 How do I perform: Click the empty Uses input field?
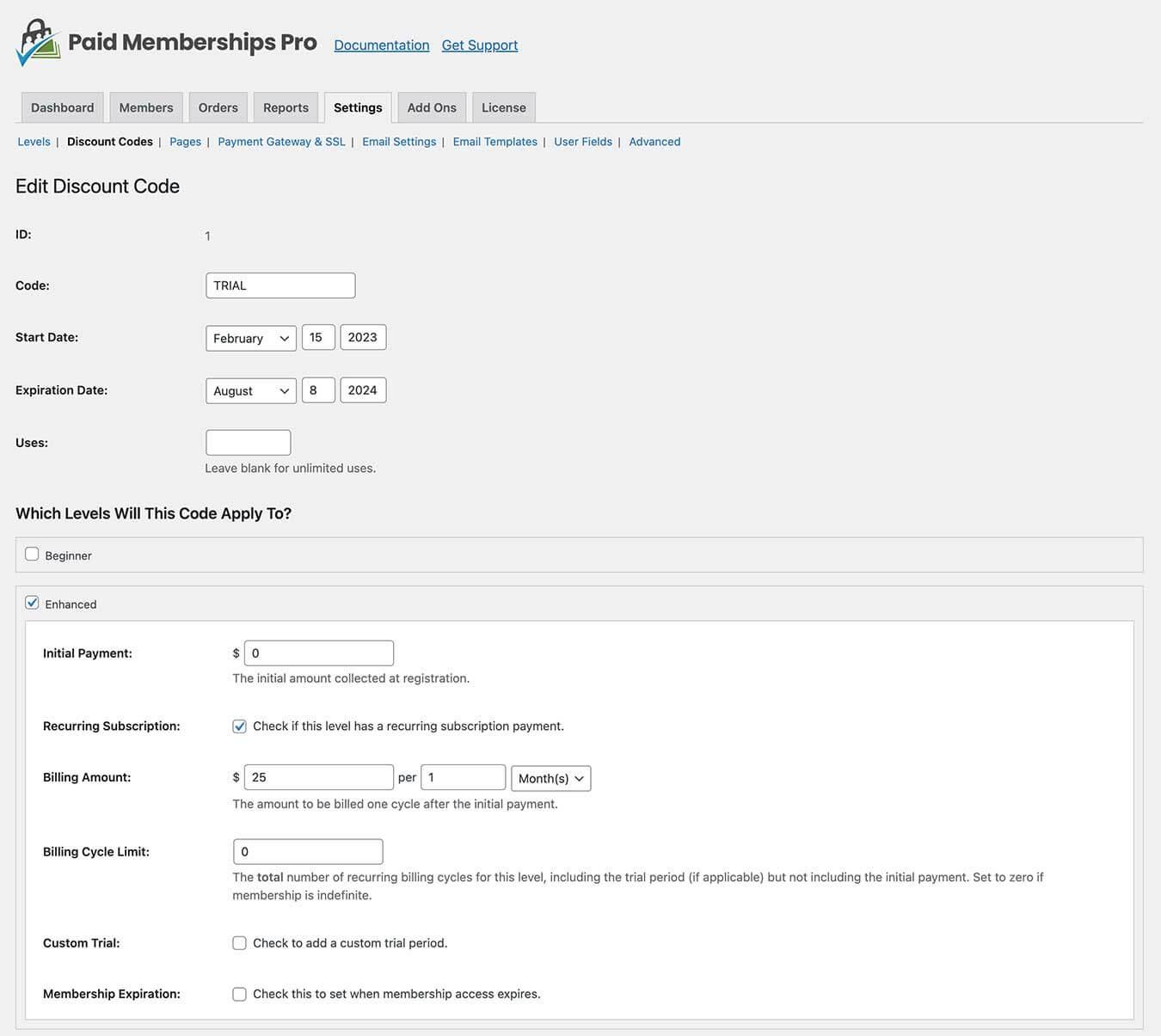pos(249,443)
